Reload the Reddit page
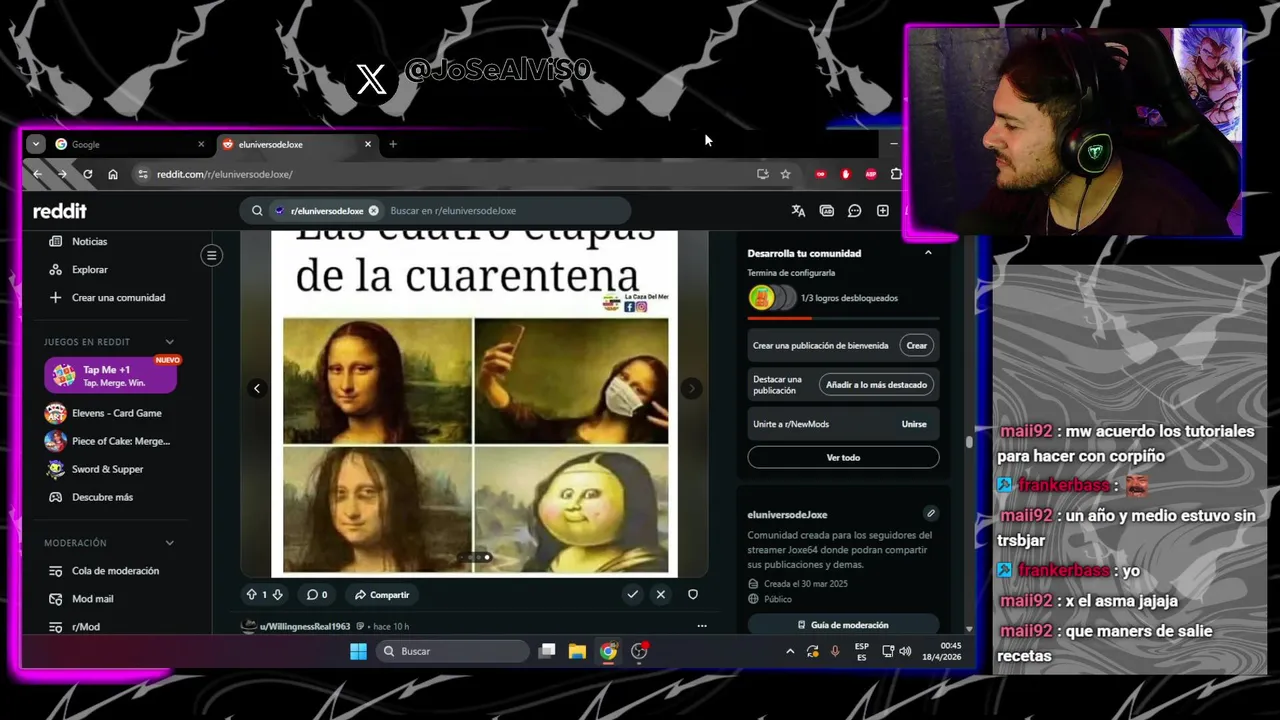This screenshot has width=1280, height=720. pyautogui.click(x=88, y=174)
